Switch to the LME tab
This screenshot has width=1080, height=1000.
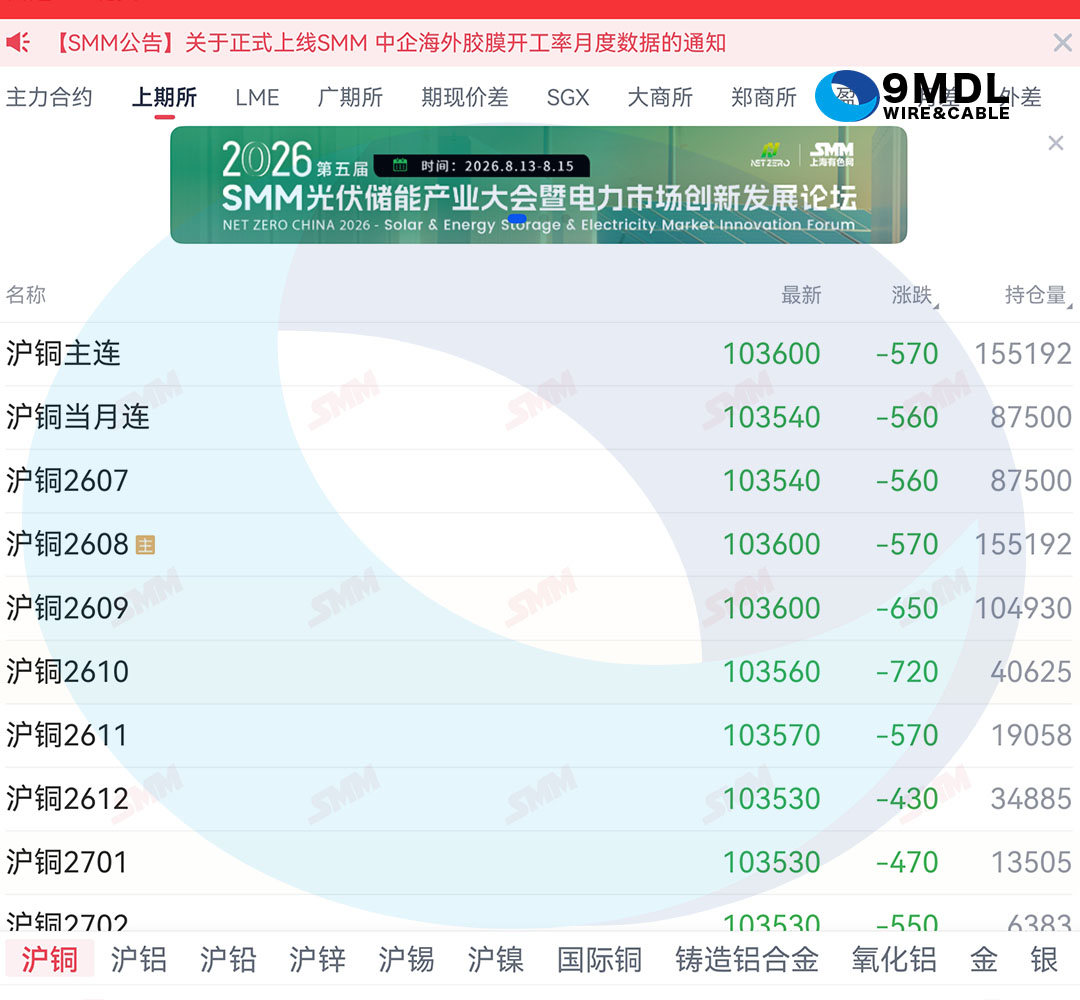[257, 97]
